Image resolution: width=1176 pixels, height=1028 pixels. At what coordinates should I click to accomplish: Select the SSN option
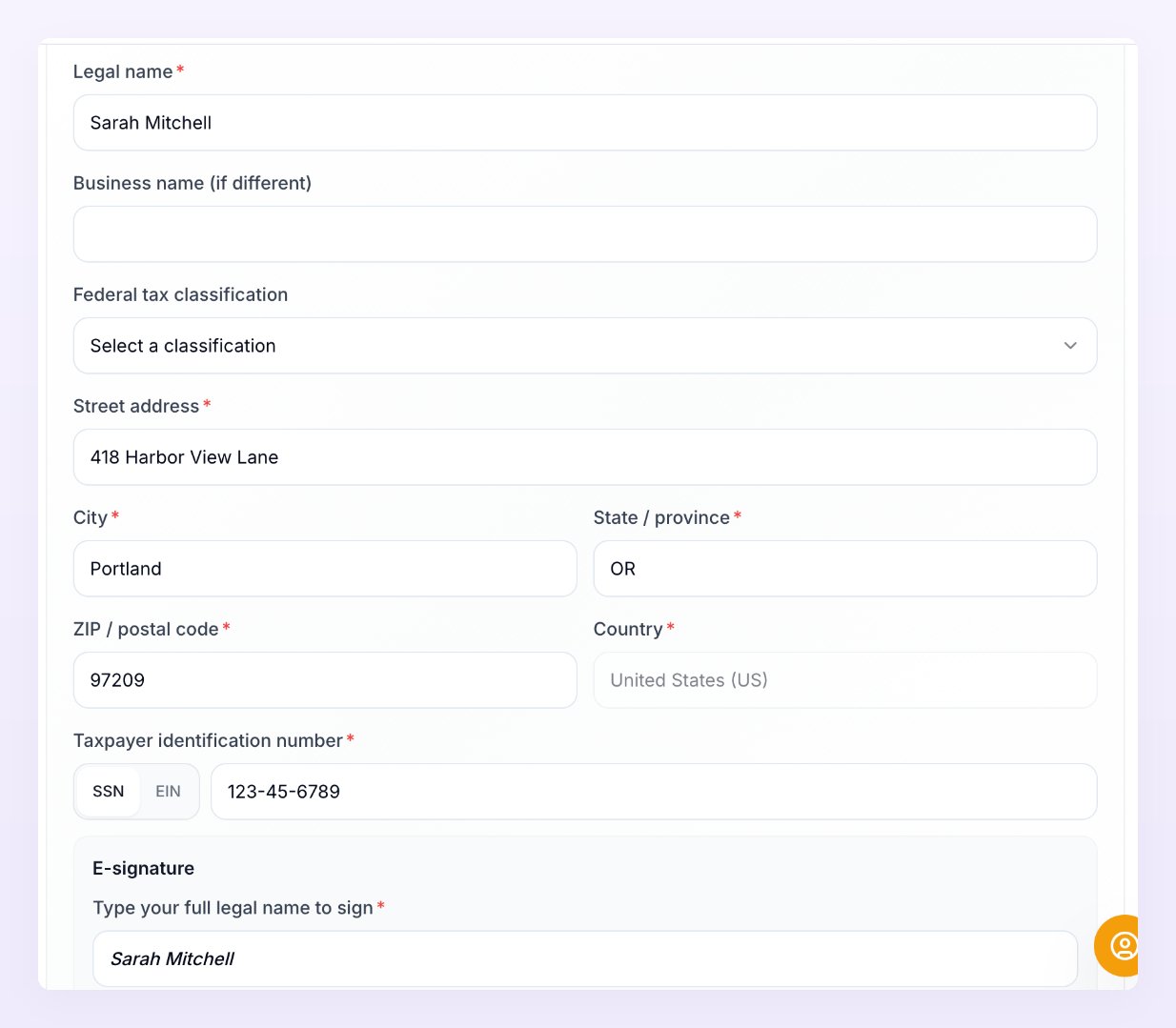(109, 792)
